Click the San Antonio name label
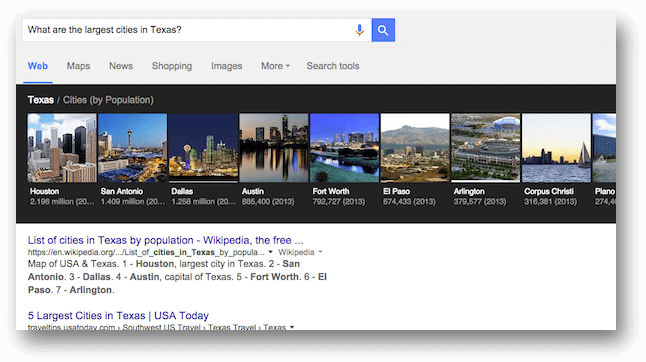 coord(122,192)
